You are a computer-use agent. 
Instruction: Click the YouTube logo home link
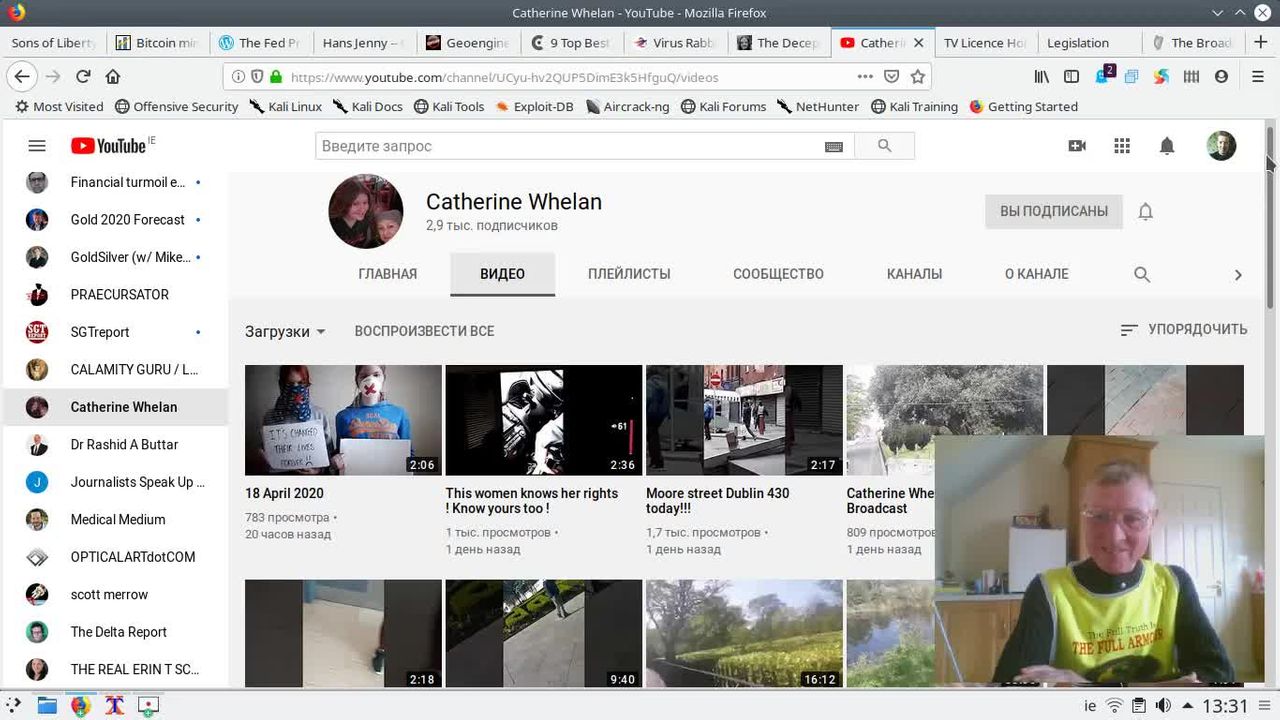tap(108, 146)
